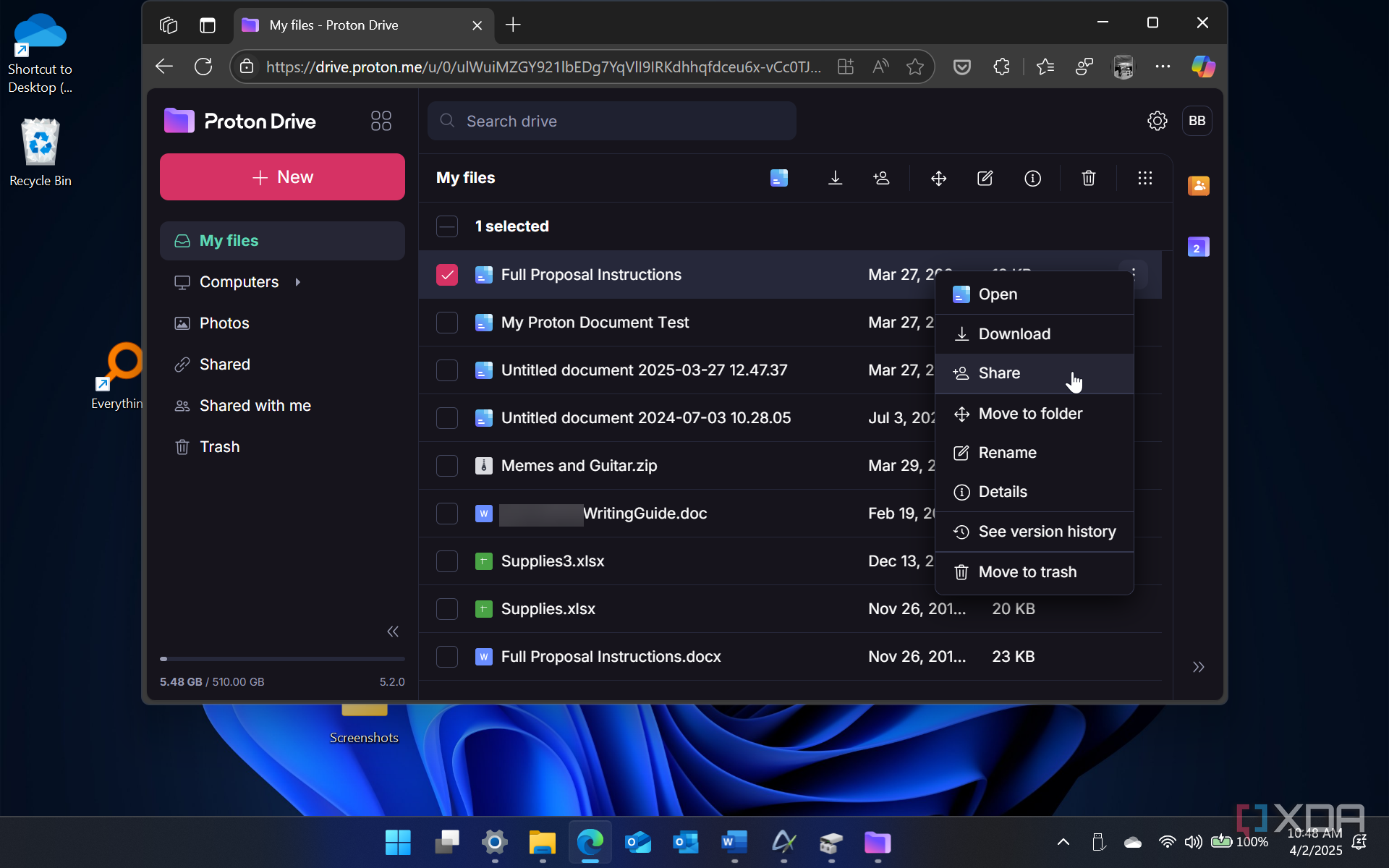Click the New button
This screenshot has height=868, width=1389.
click(x=282, y=177)
